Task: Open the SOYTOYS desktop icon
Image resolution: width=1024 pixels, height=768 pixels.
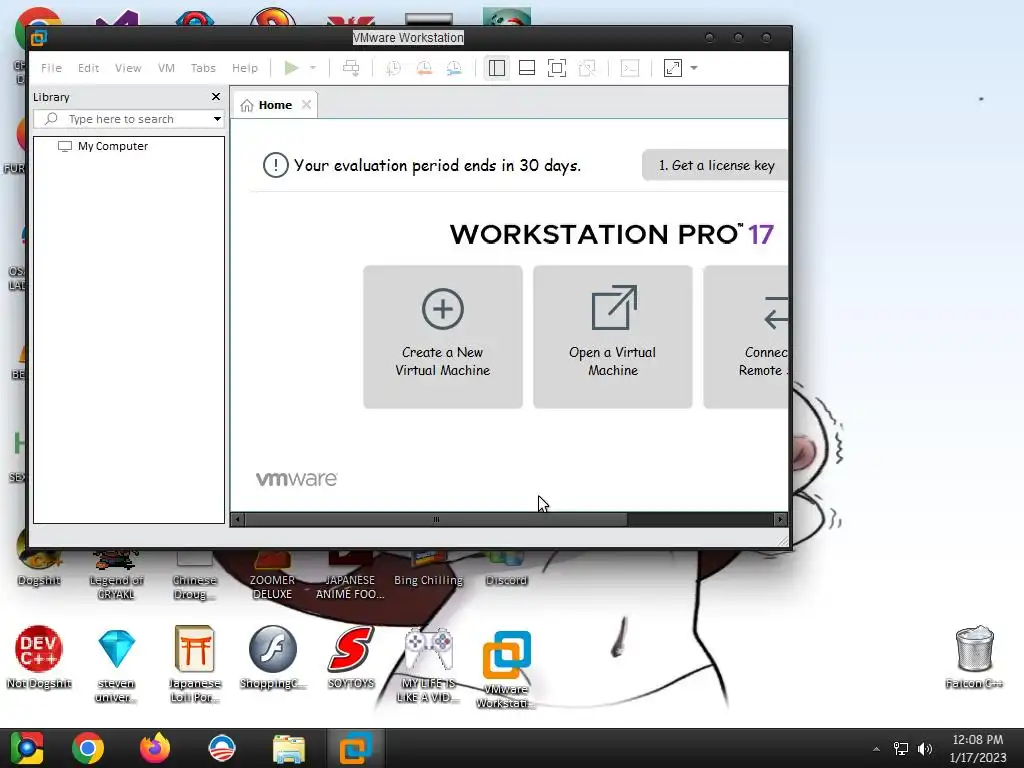Action: (x=351, y=658)
